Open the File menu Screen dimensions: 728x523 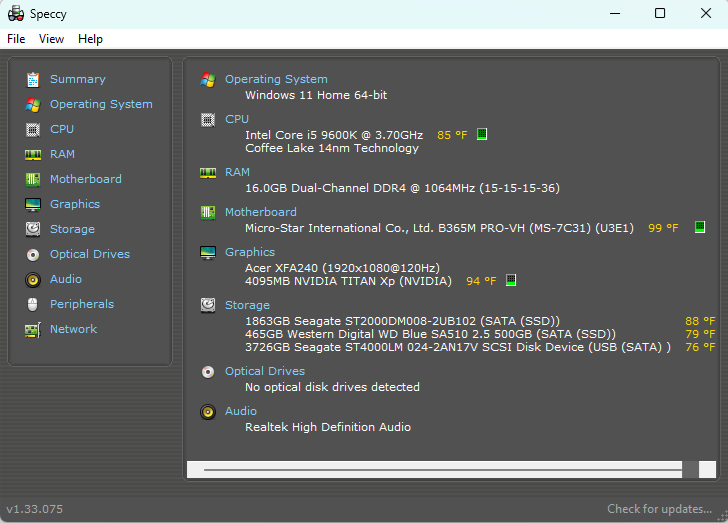click(16, 39)
